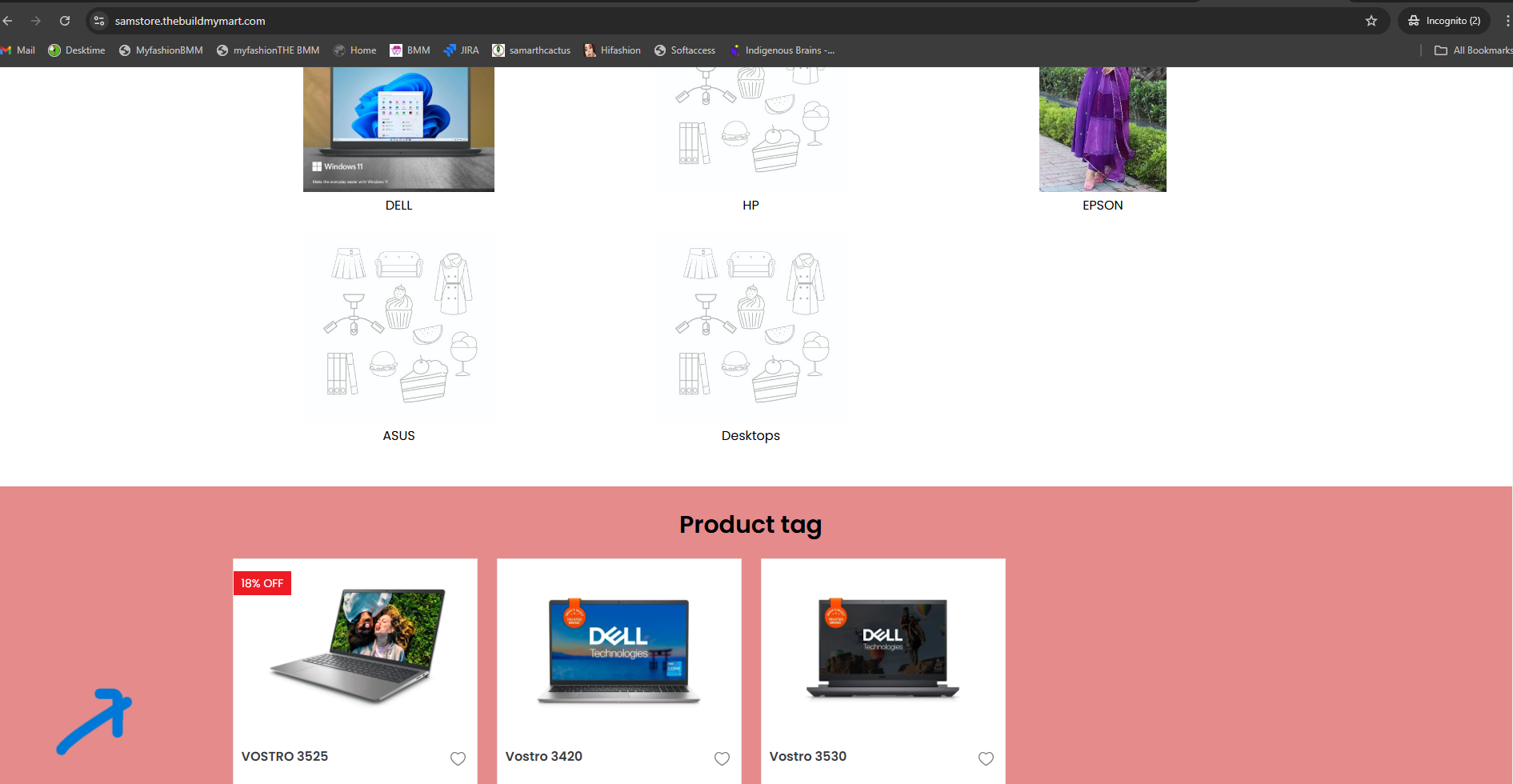The image size is (1513, 784).
Task: Open the Vostro 3530 product image
Action: tap(883, 648)
